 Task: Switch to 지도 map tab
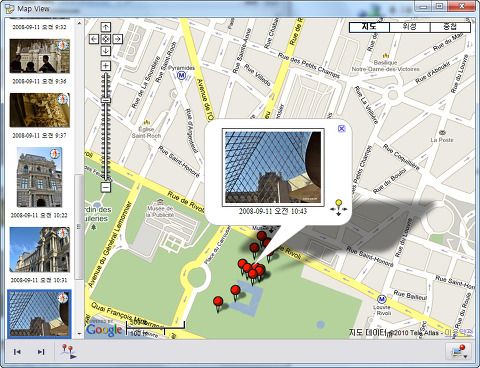click(369, 27)
